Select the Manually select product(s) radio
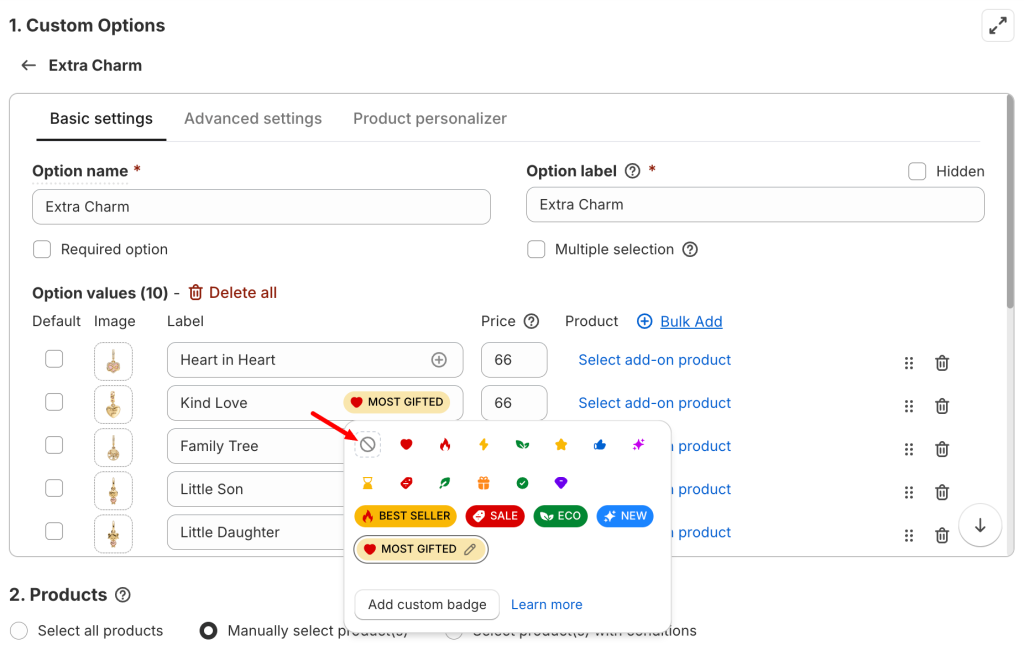Viewport: 1024px width, 650px height. click(209, 631)
